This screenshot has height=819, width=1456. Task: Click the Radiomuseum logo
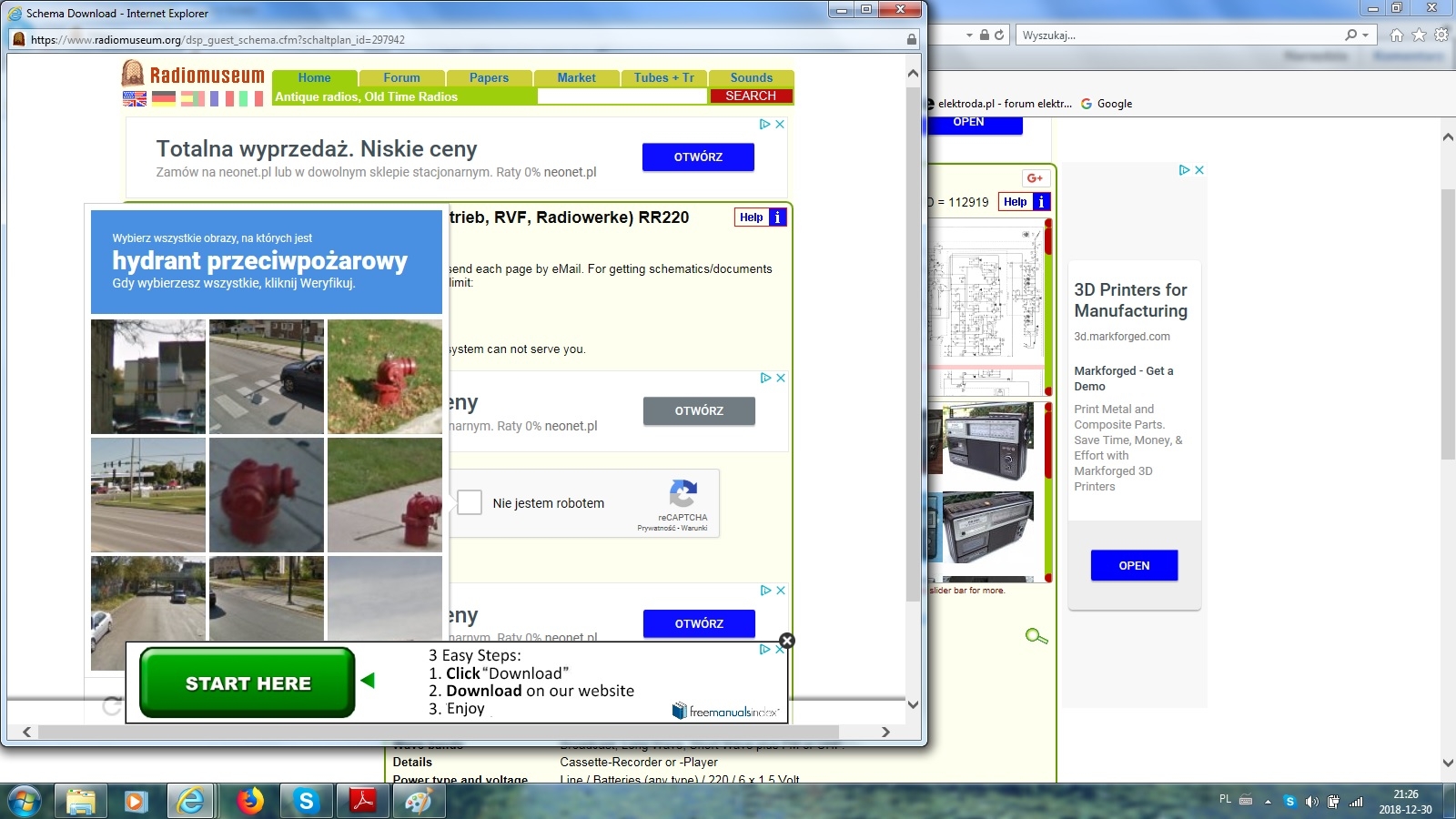193,74
